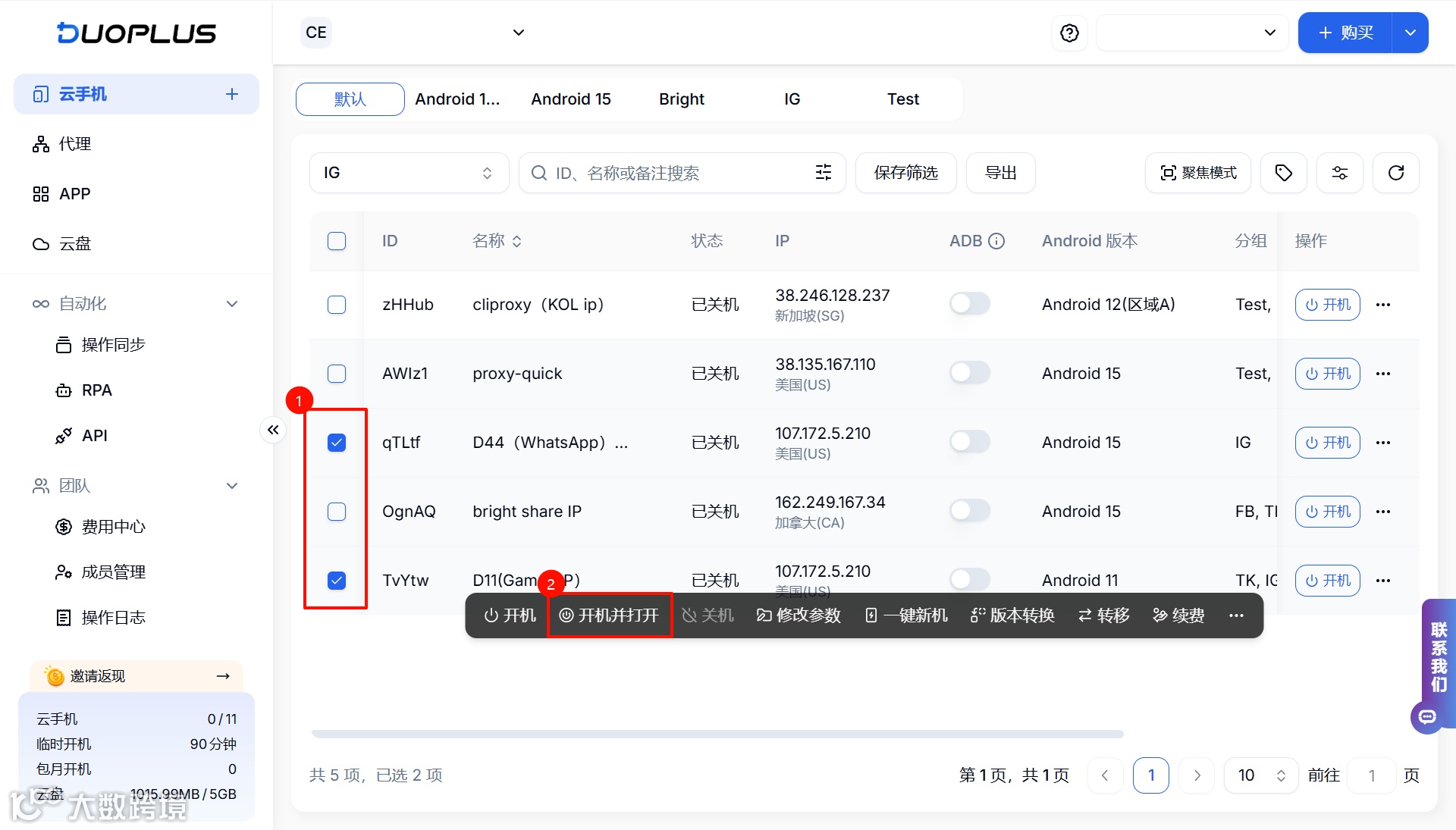Switch to the Android 15 tab
1456x830 pixels.
pos(570,99)
